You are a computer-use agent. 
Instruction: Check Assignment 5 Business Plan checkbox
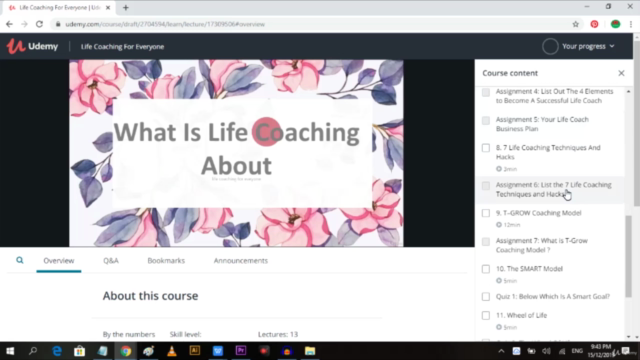486,120
